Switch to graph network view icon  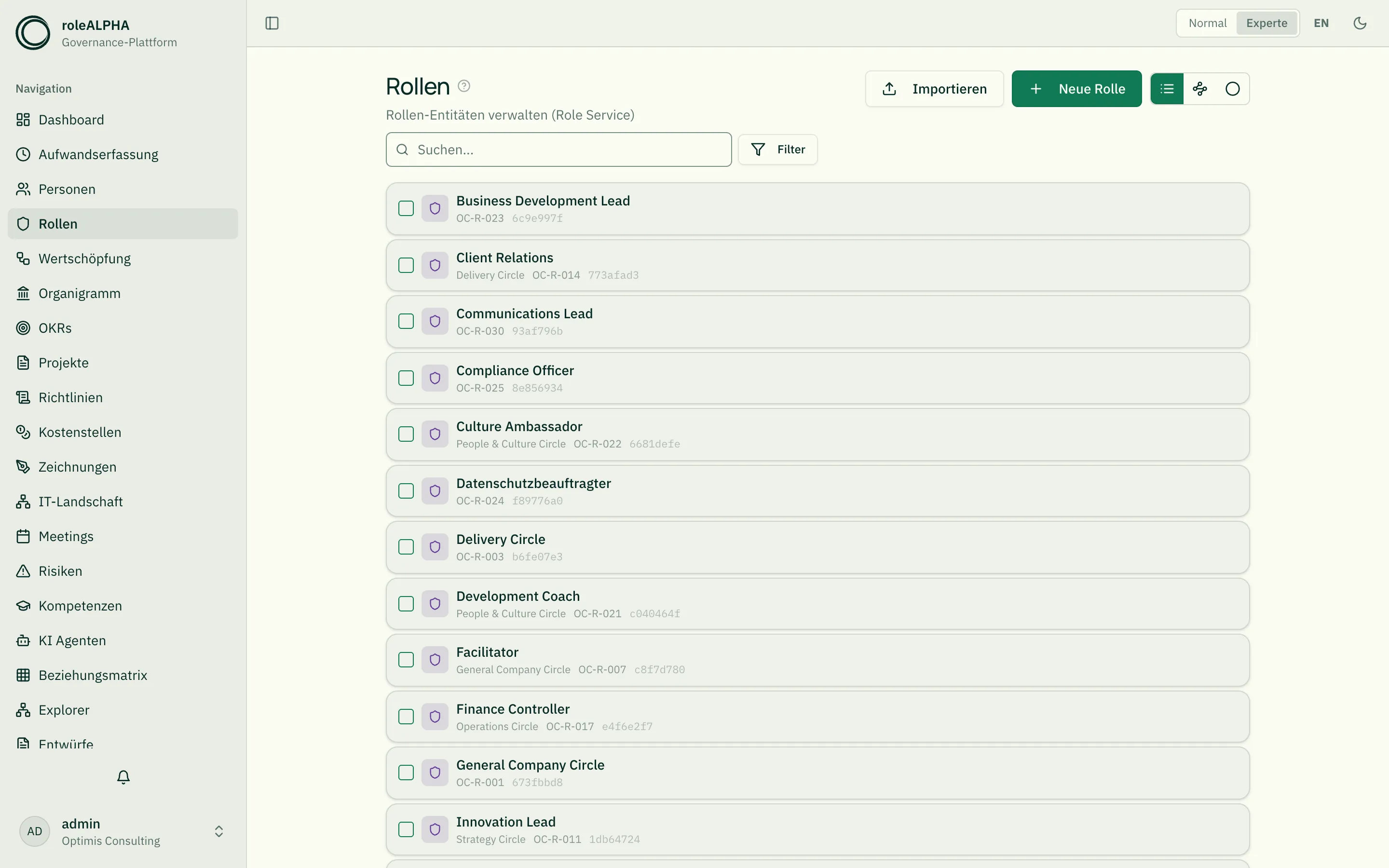coord(1199,89)
